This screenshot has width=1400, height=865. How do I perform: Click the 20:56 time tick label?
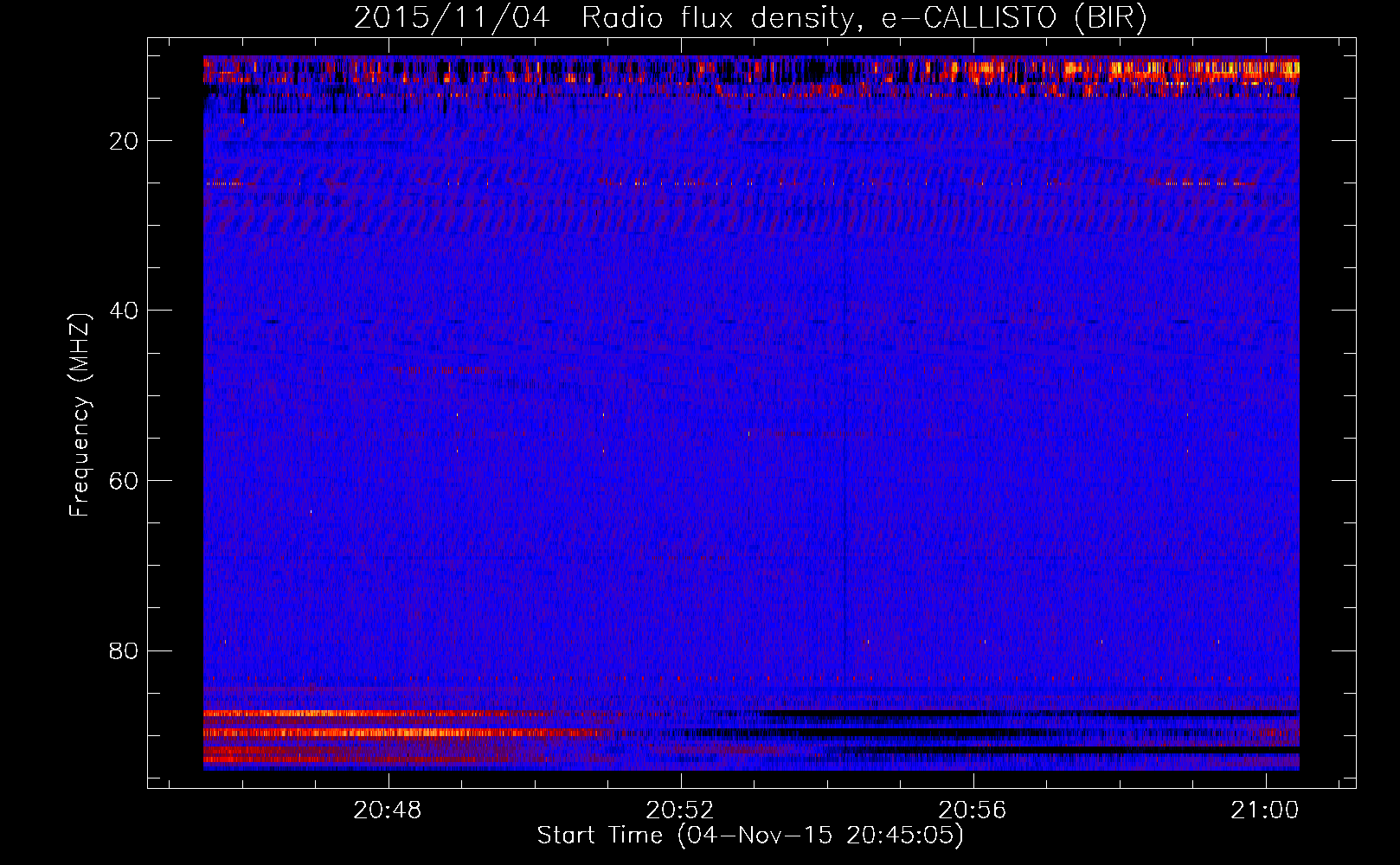[973, 811]
